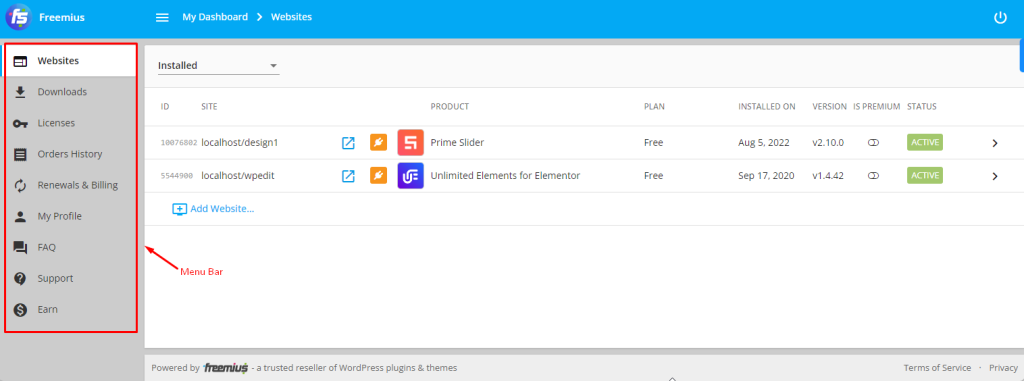Screen dimensions: 1024x381
Task: Click the Add Website monitor icon
Action: (180, 209)
